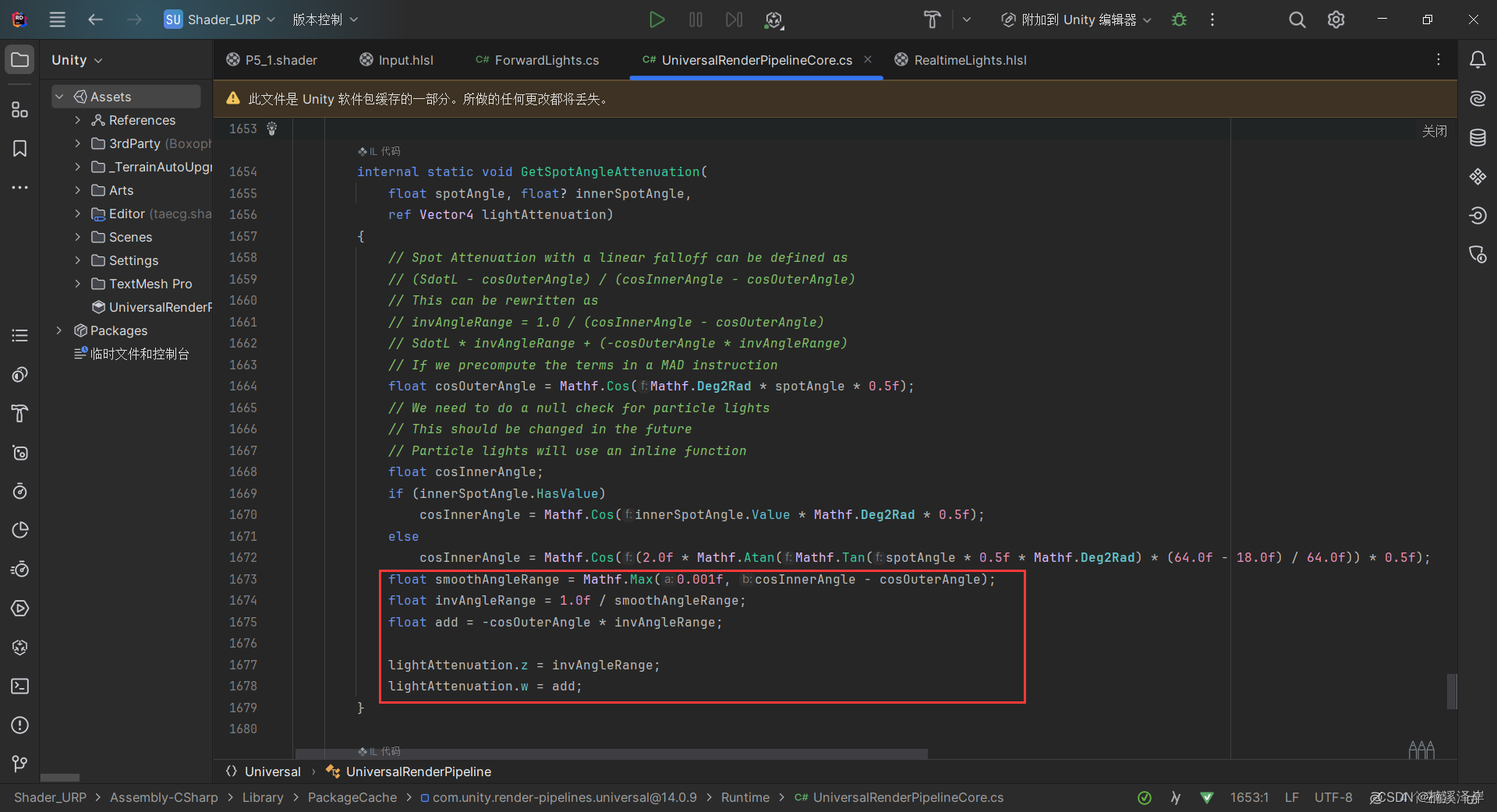Click Runtime in status breadcrumb path
Viewport: 1497px width, 812px height.
(x=745, y=797)
